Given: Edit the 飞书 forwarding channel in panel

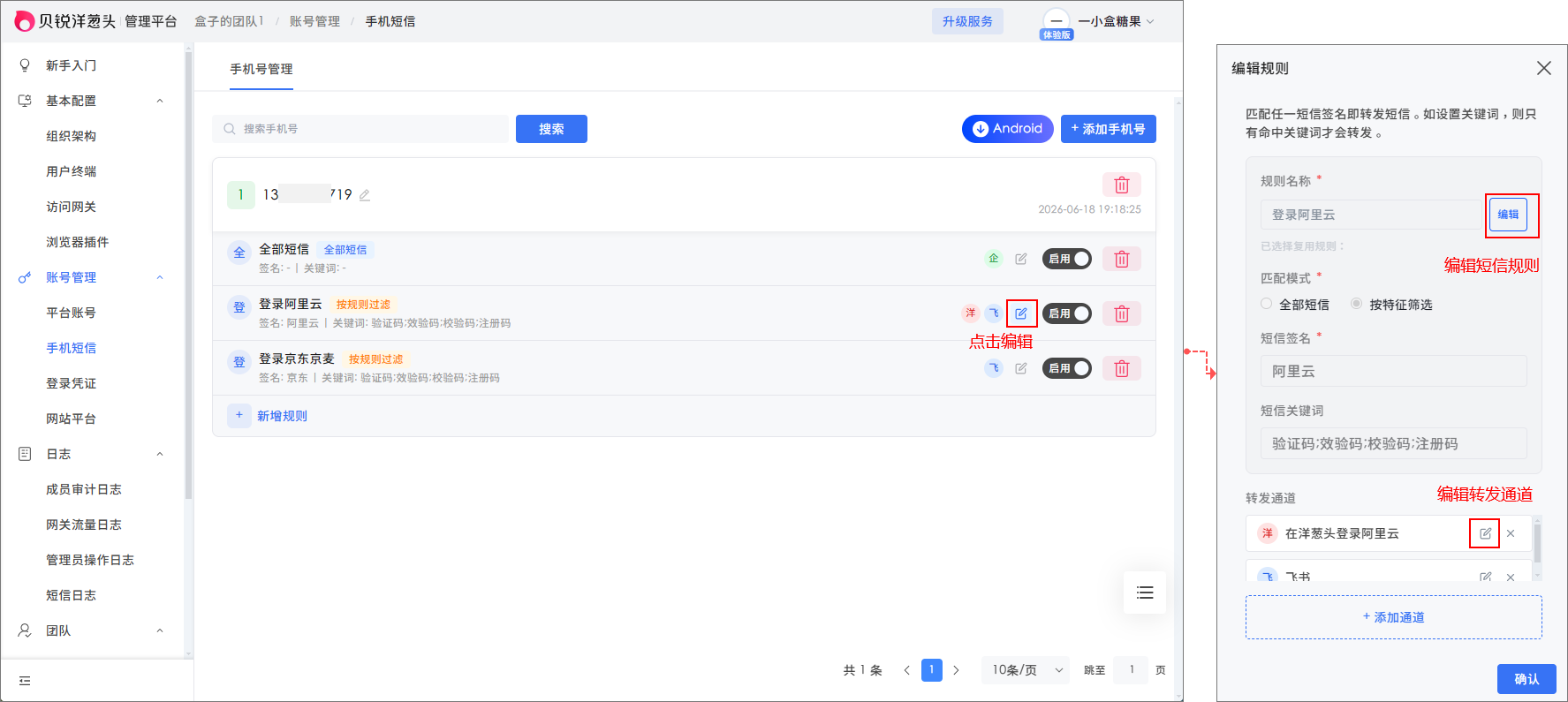Looking at the screenshot, I should 1485,577.
